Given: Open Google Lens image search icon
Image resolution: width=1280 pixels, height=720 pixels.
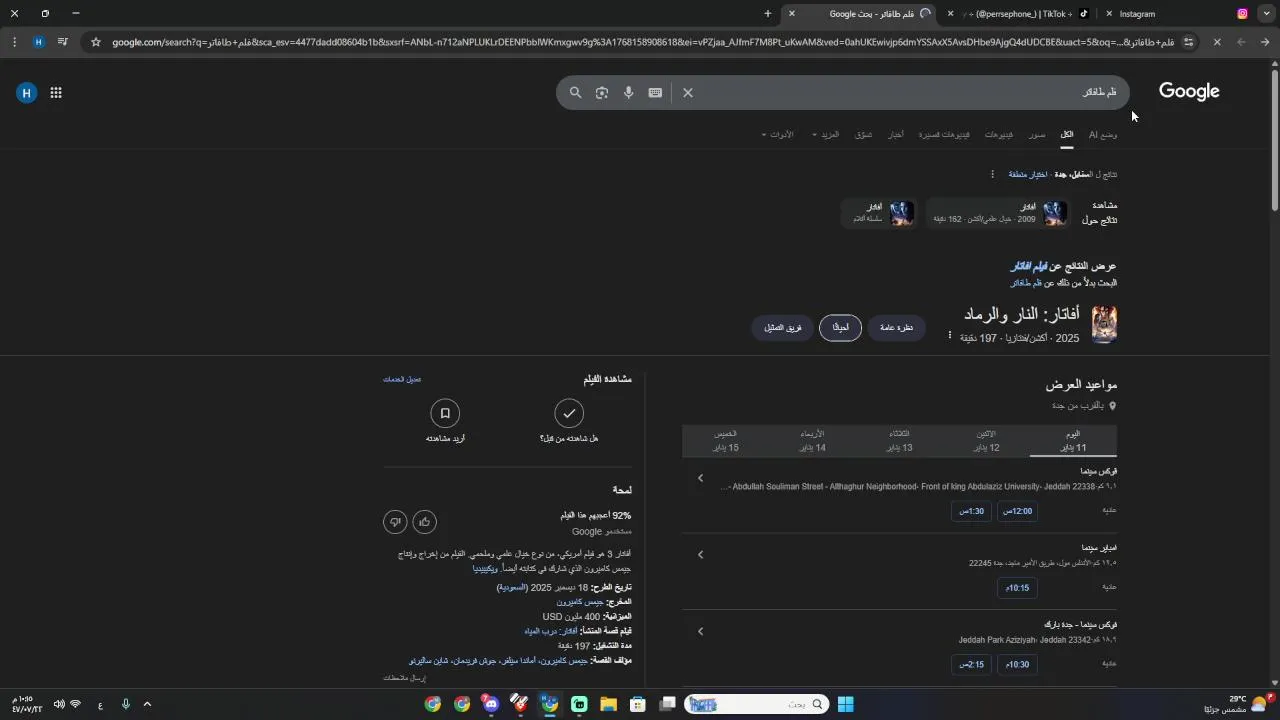Looking at the screenshot, I should (602, 93).
